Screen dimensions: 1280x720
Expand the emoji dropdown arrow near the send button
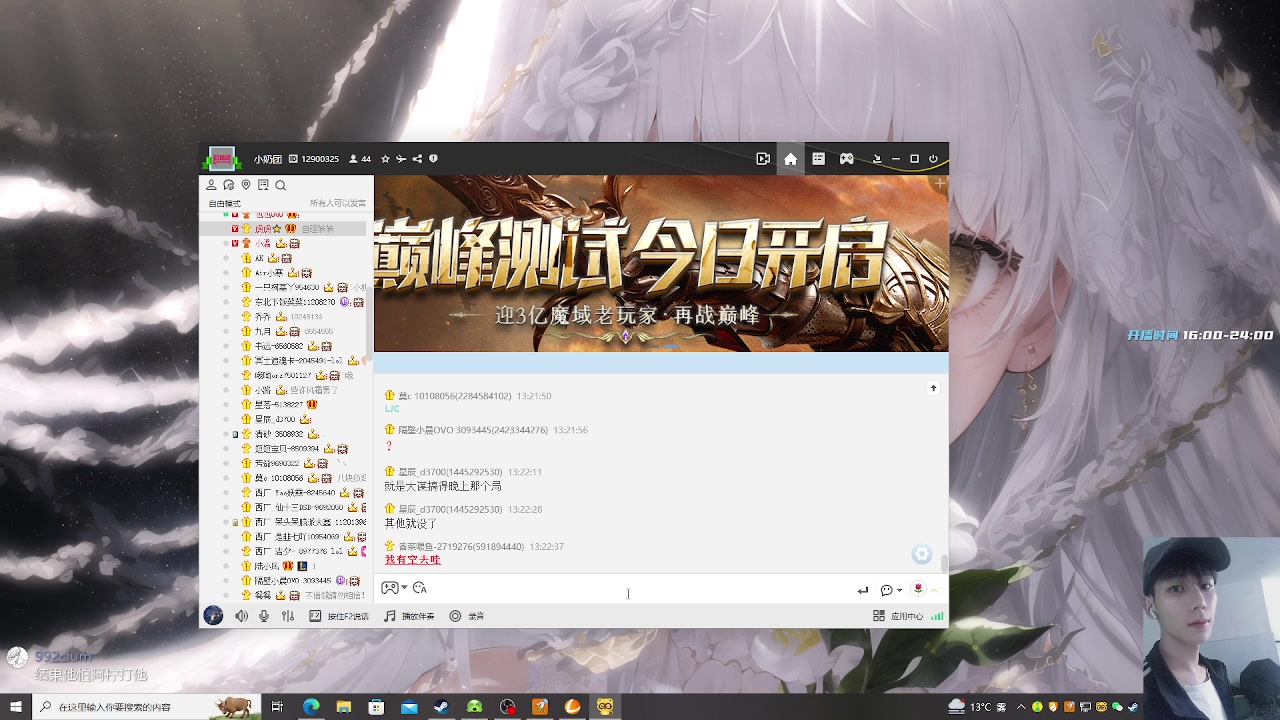[x=898, y=590]
